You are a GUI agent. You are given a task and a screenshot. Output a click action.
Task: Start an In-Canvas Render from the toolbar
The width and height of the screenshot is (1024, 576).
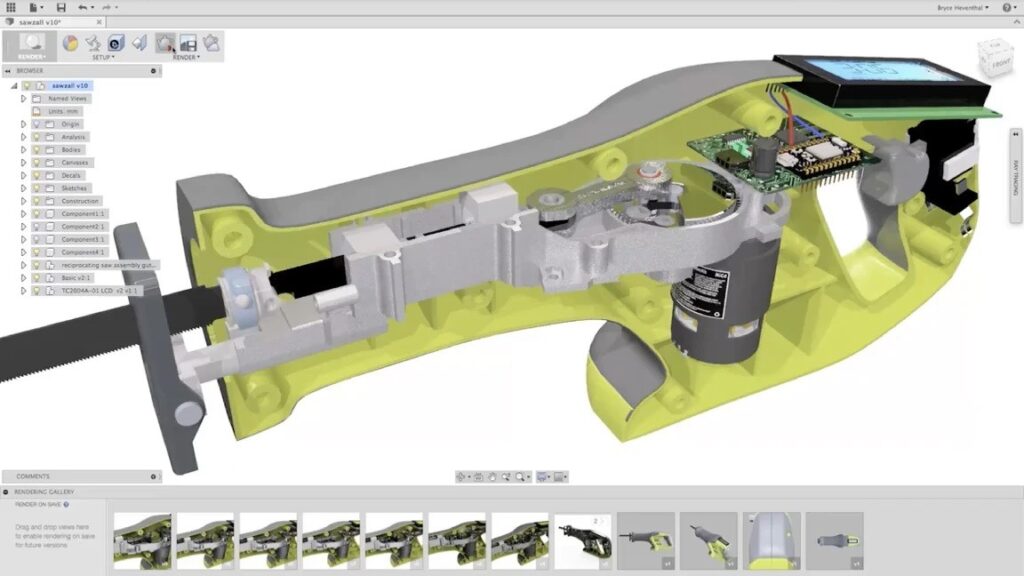(x=164, y=43)
